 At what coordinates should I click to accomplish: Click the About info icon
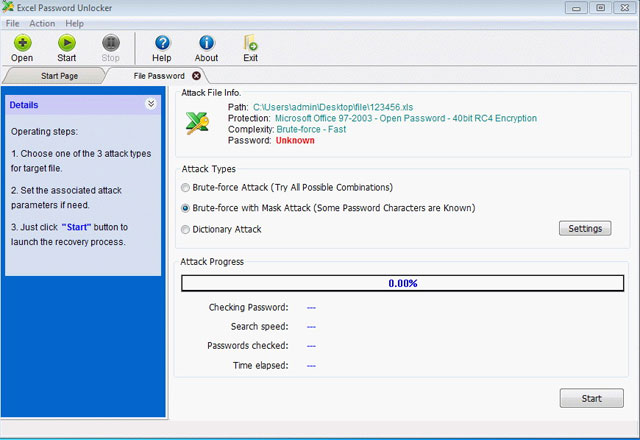207,42
